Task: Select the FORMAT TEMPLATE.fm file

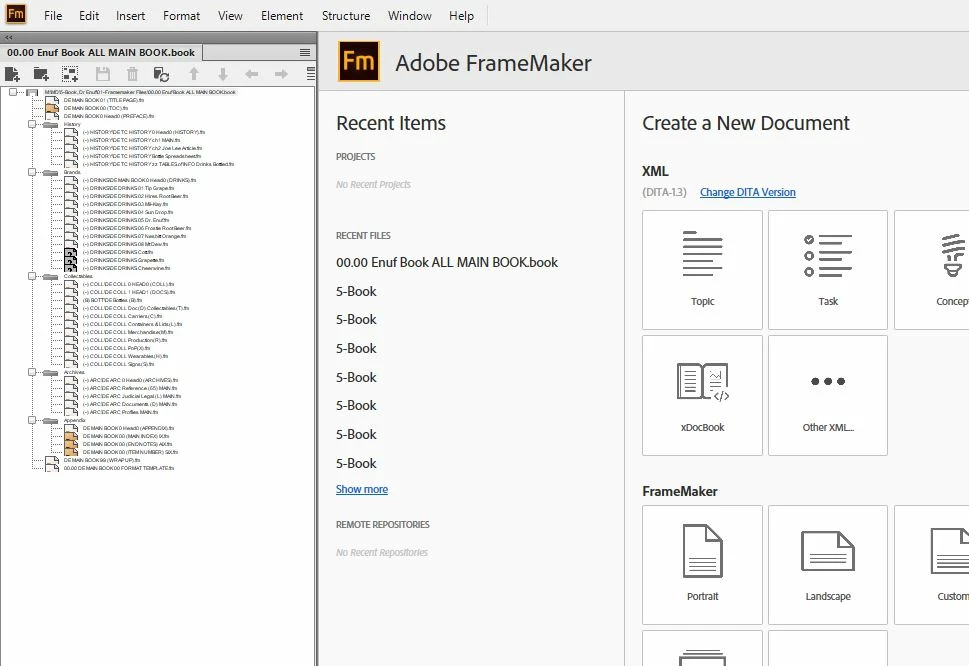Action: click(119, 468)
